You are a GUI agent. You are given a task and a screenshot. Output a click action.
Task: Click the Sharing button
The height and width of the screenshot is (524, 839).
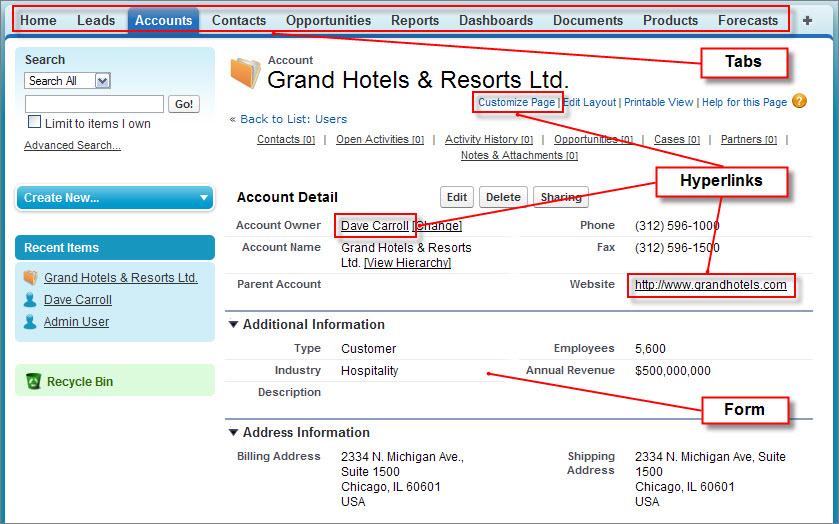pyautogui.click(x=561, y=197)
